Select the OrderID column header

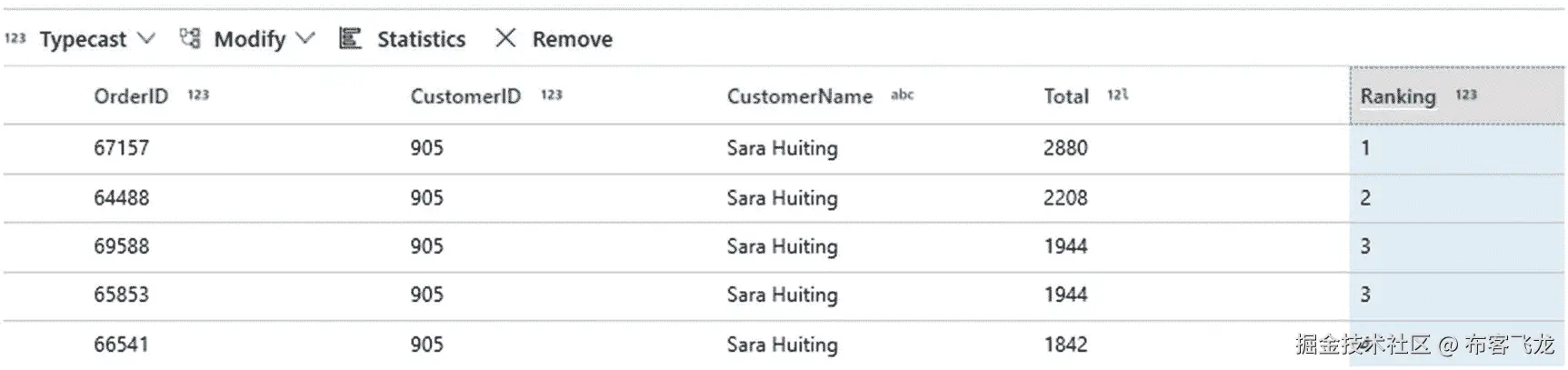coord(131,96)
